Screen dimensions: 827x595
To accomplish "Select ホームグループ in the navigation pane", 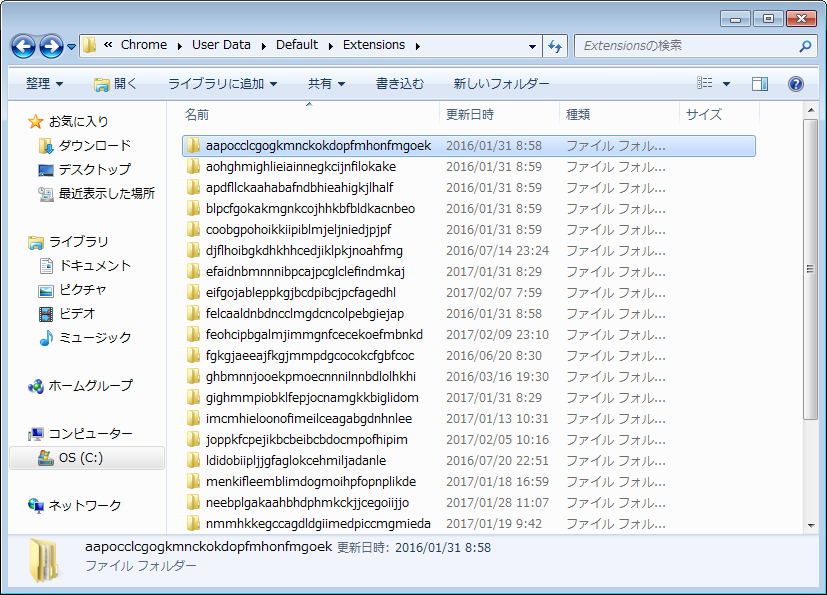I will coord(80,386).
